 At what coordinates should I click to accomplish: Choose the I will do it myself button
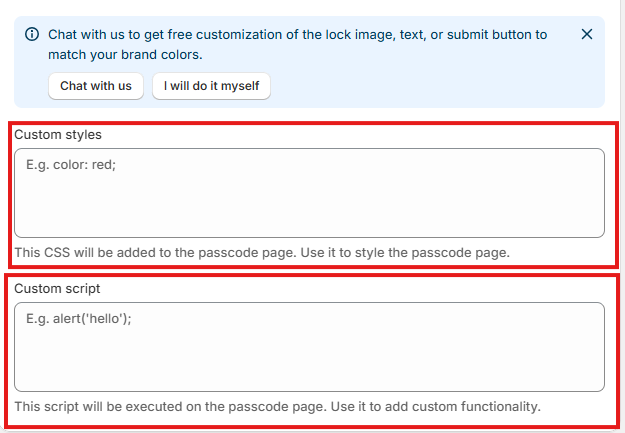coord(211,86)
